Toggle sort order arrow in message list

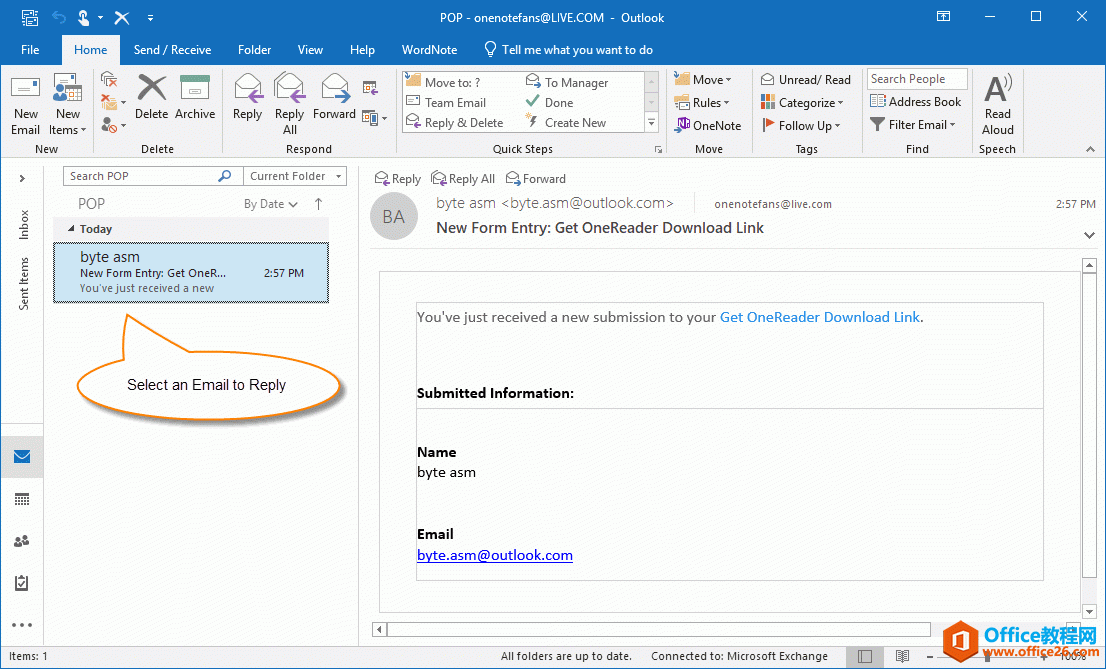pyautogui.click(x=319, y=204)
